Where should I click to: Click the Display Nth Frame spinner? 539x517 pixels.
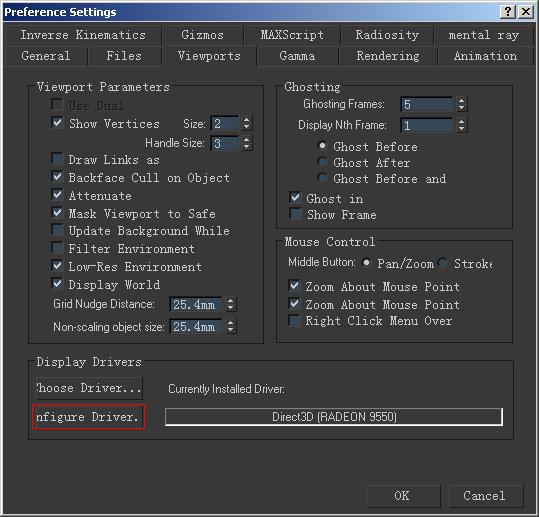click(462, 125)
